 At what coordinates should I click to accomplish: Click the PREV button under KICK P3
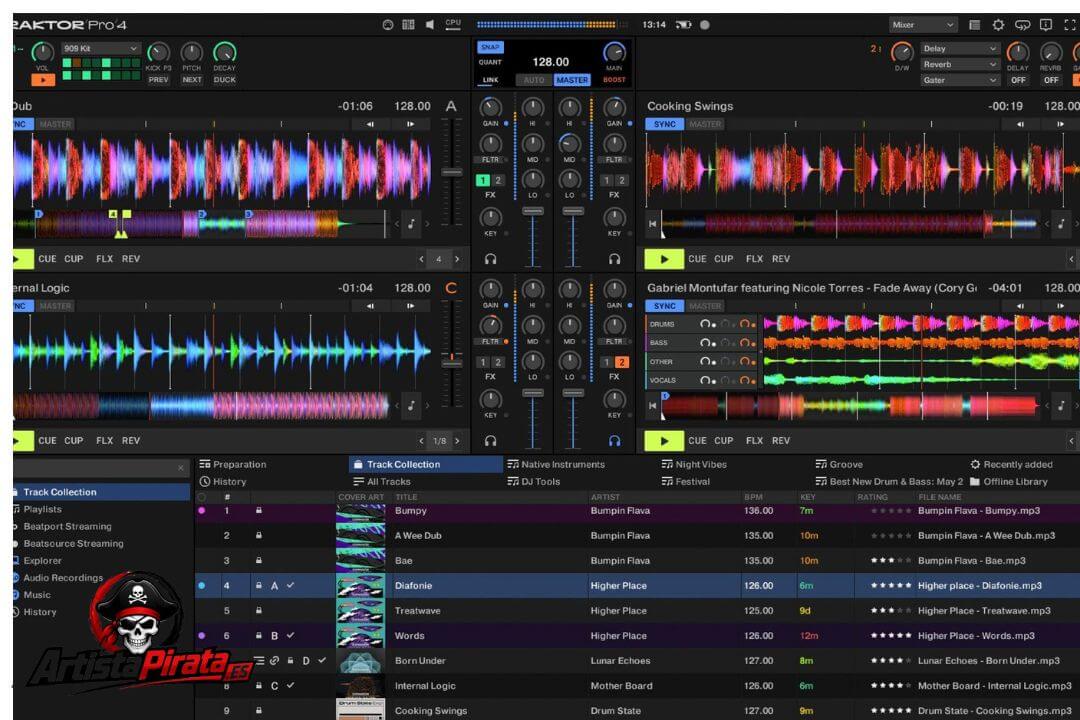158,80
